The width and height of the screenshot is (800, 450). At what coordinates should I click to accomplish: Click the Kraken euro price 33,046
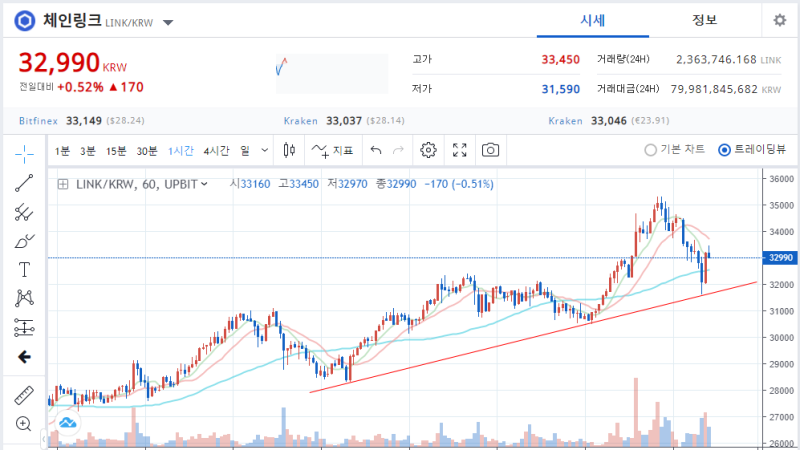[609, 121]
